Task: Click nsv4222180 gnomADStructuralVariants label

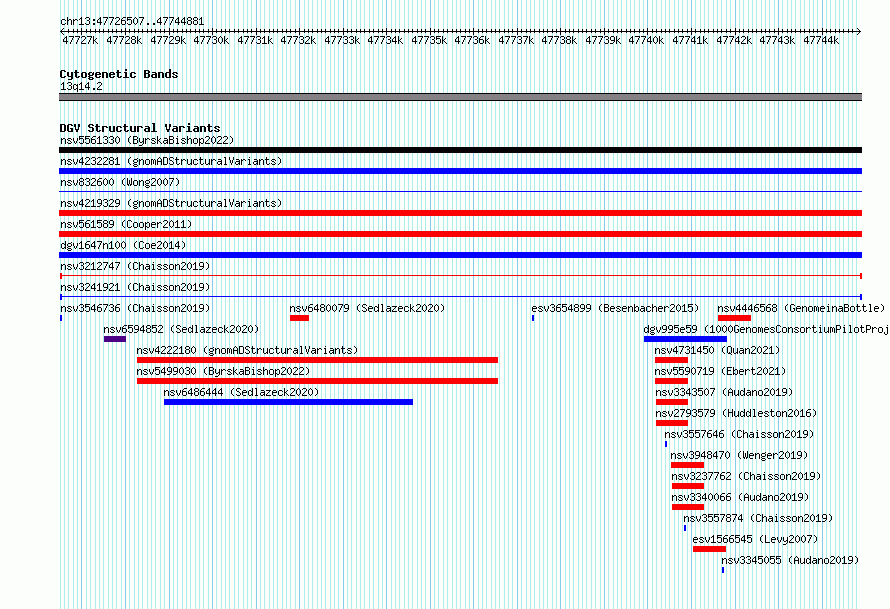Action: [247, 350]
